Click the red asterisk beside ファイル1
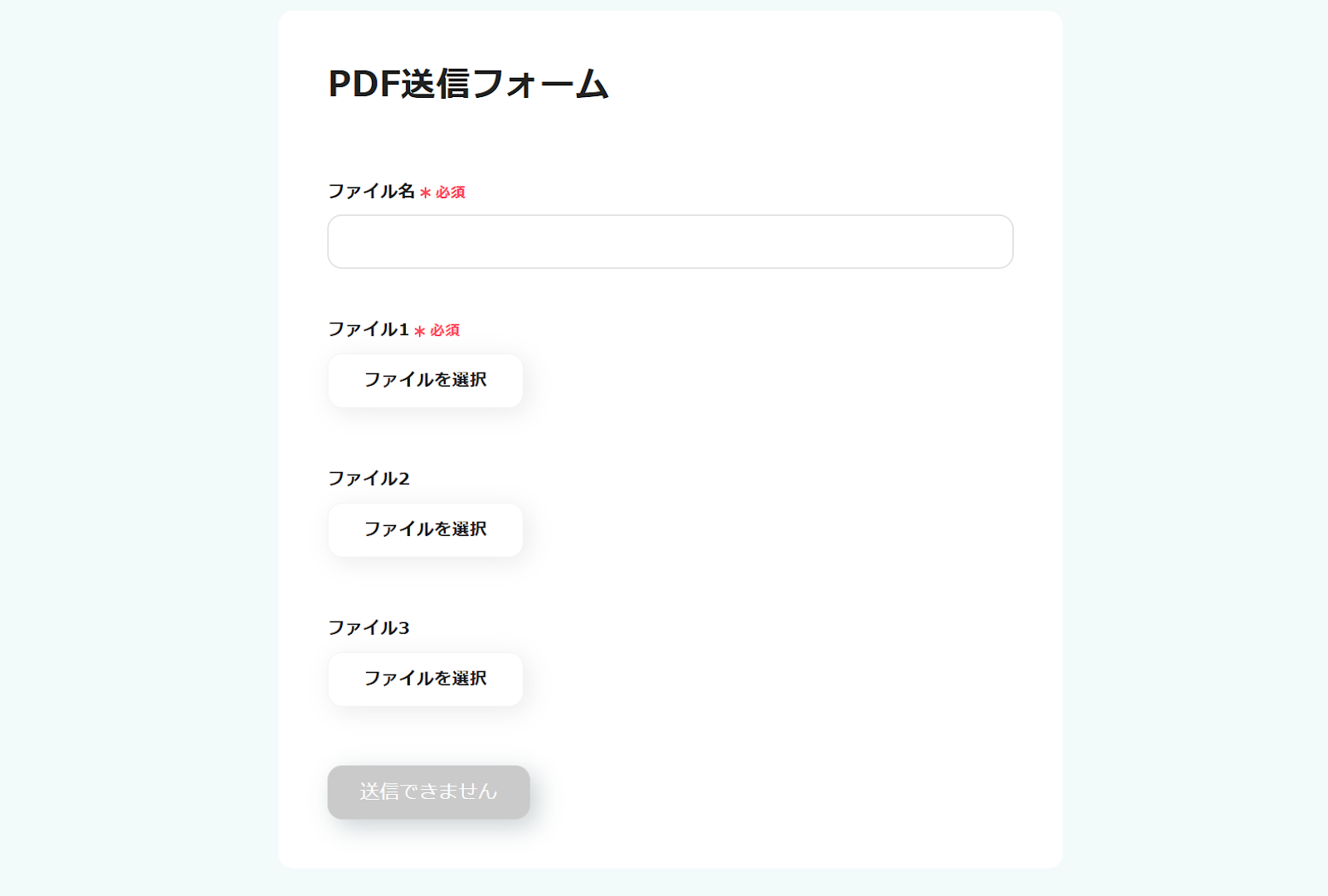The width and height of the screenshot is (1328, 896). (x=420, y=331)
